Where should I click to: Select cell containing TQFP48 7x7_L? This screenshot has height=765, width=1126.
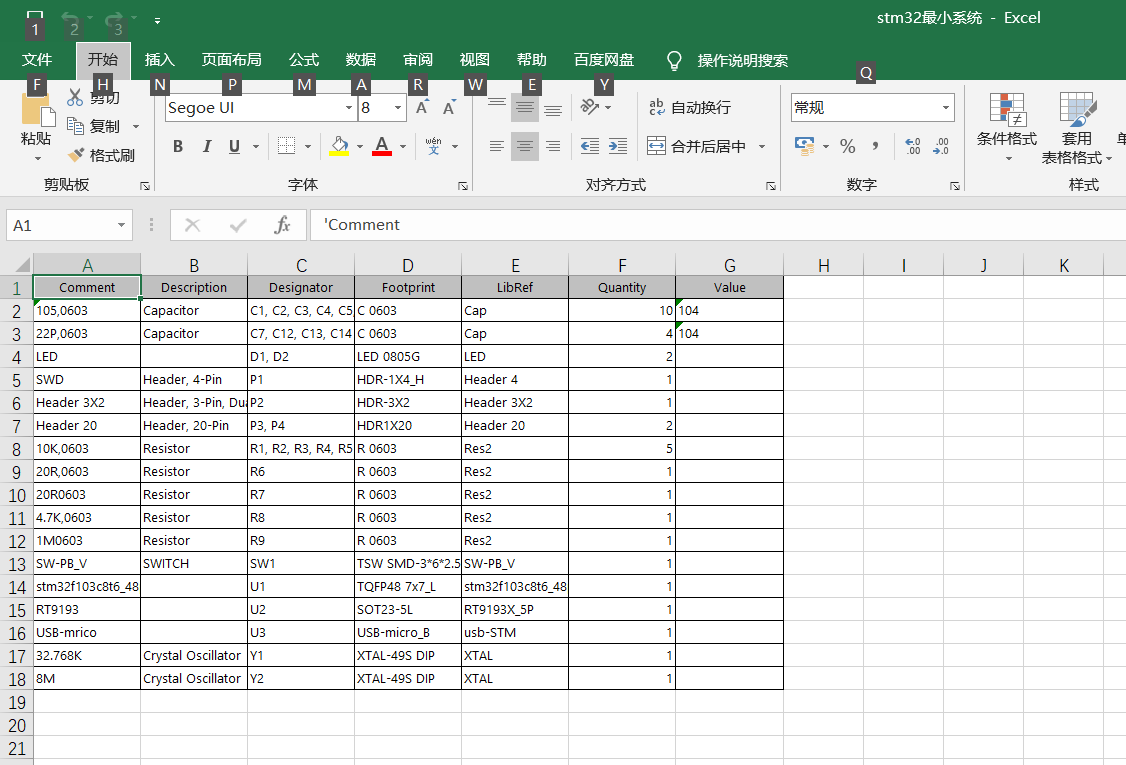click(x=408, y=586)
